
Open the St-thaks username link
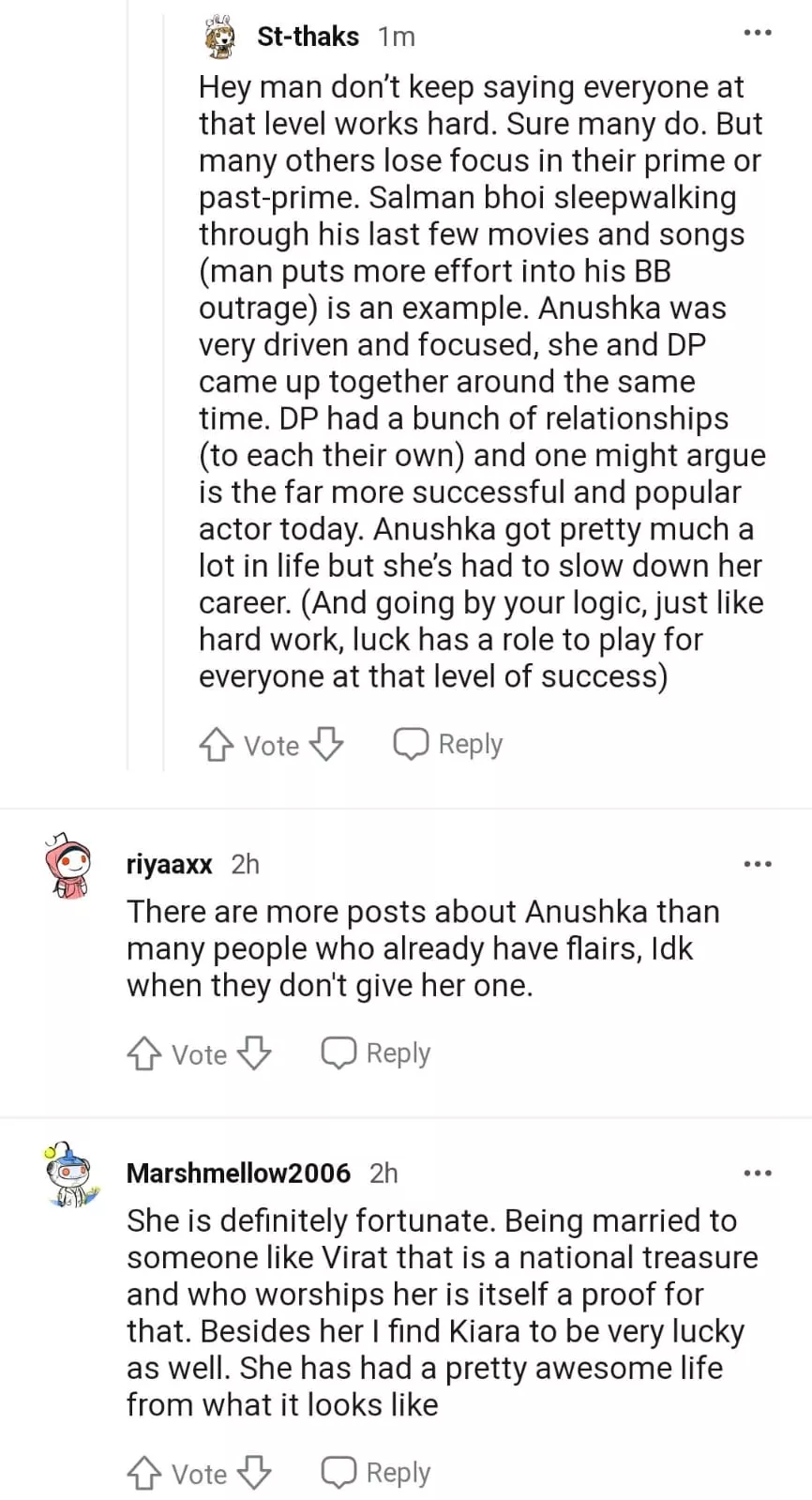click(x=308, y=37)
